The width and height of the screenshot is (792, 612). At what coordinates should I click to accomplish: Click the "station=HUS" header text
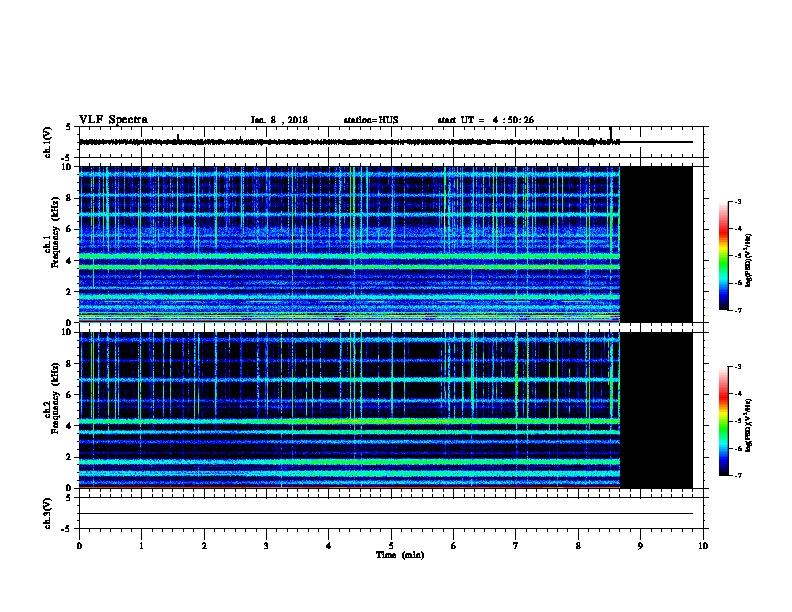tap(371, 120)
